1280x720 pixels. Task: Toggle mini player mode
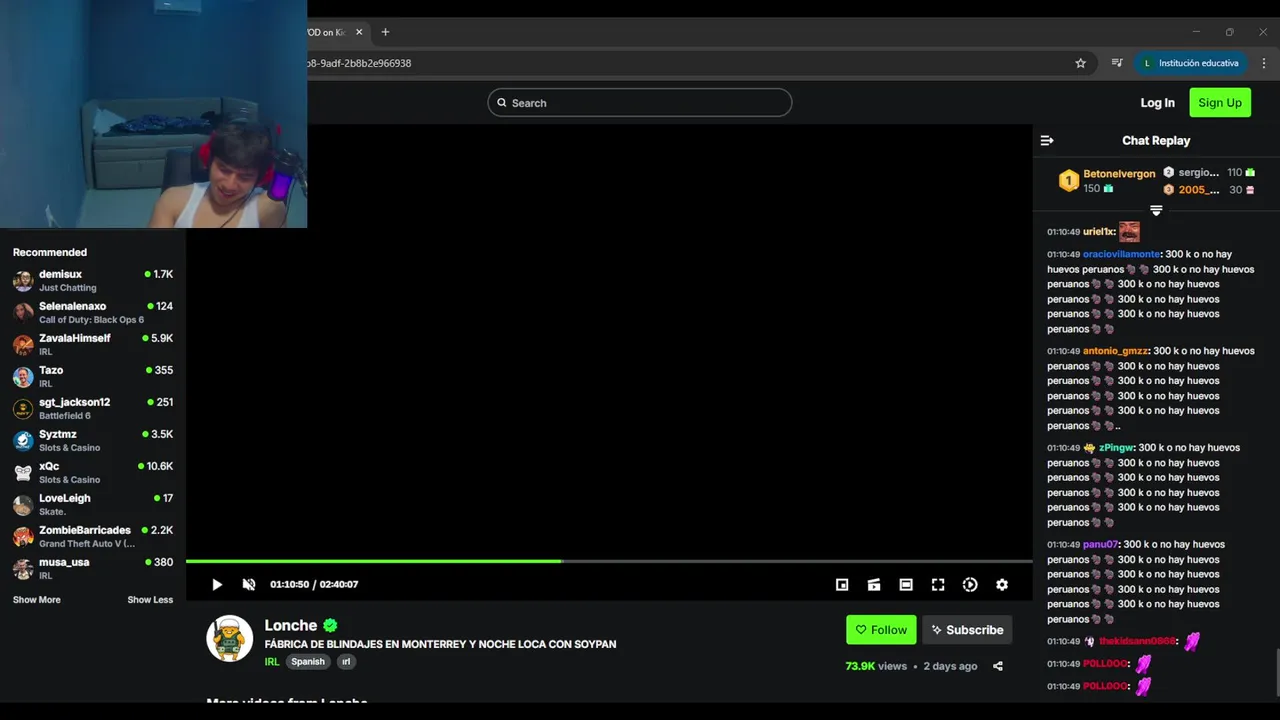[842, 585]
